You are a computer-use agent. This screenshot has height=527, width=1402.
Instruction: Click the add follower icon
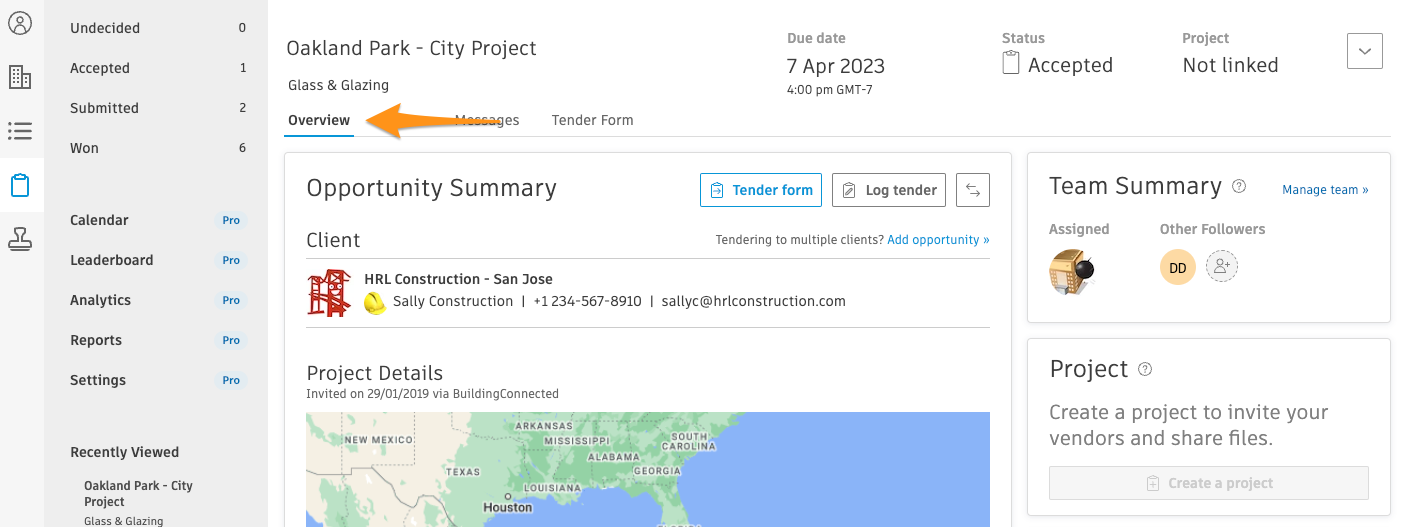1222,267
